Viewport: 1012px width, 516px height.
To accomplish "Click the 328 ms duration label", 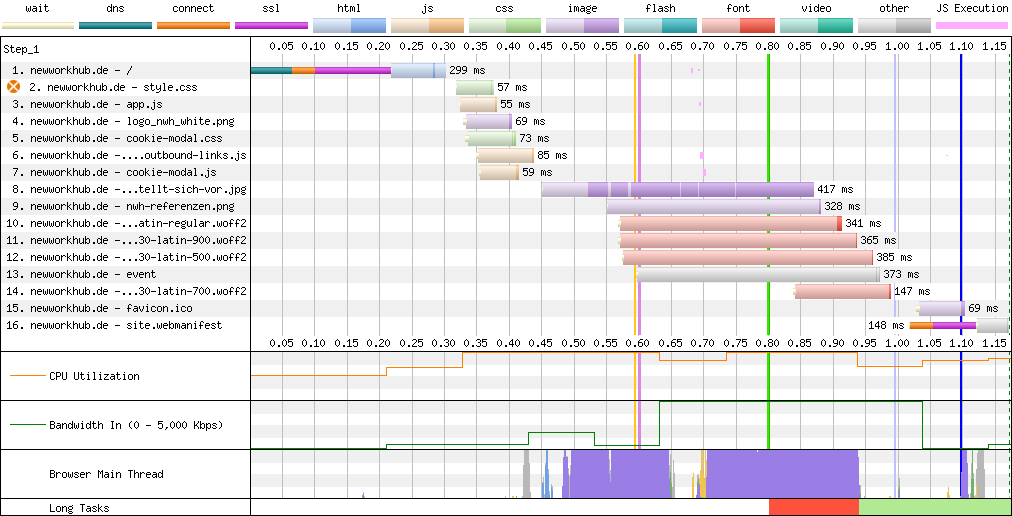I will (x=842, y=206).
